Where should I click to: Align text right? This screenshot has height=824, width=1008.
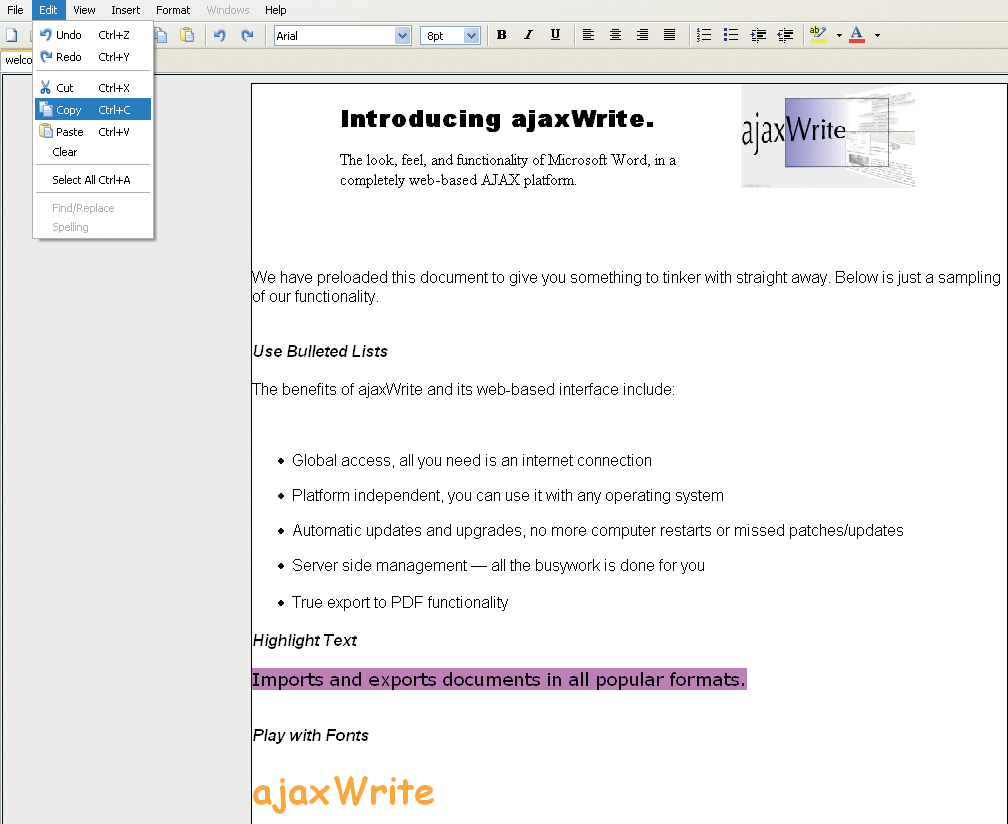pyautogui.click(x=642, y=35)
